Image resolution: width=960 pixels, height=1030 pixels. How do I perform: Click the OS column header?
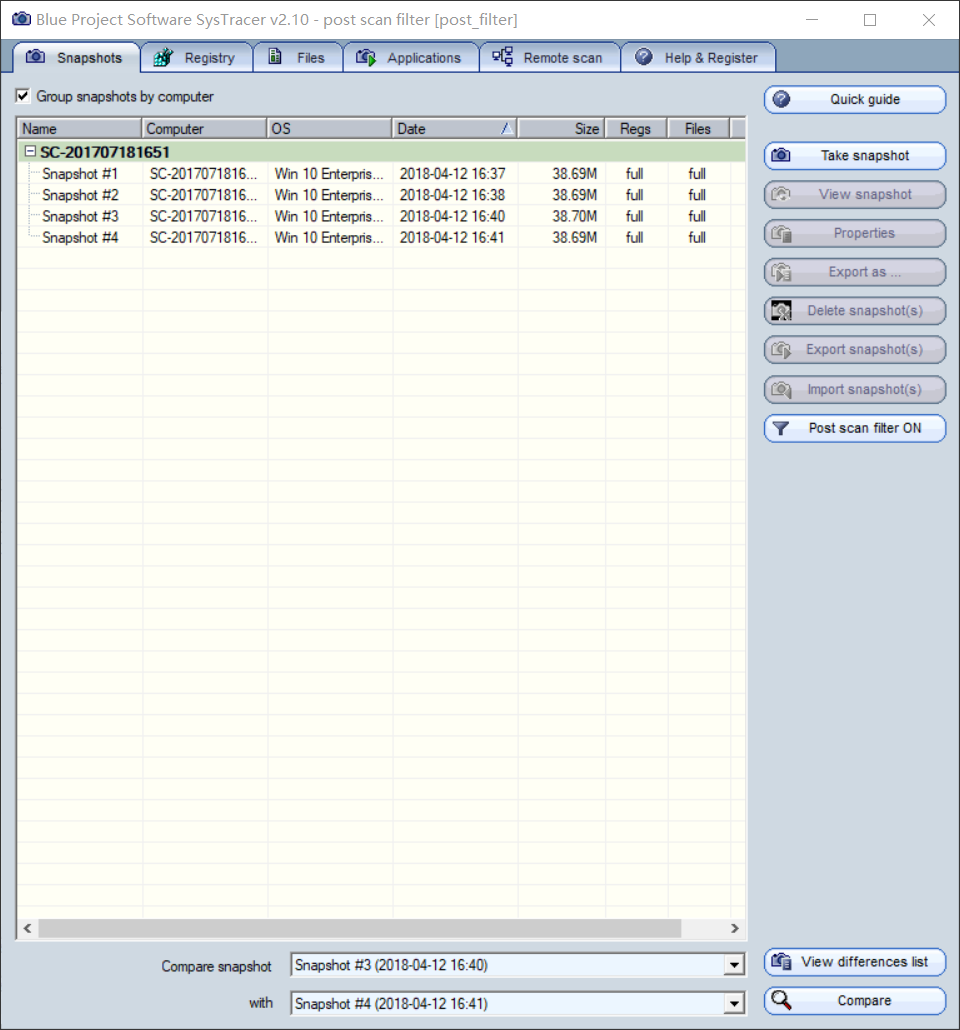pyautogui.click(x=329, y=128)
